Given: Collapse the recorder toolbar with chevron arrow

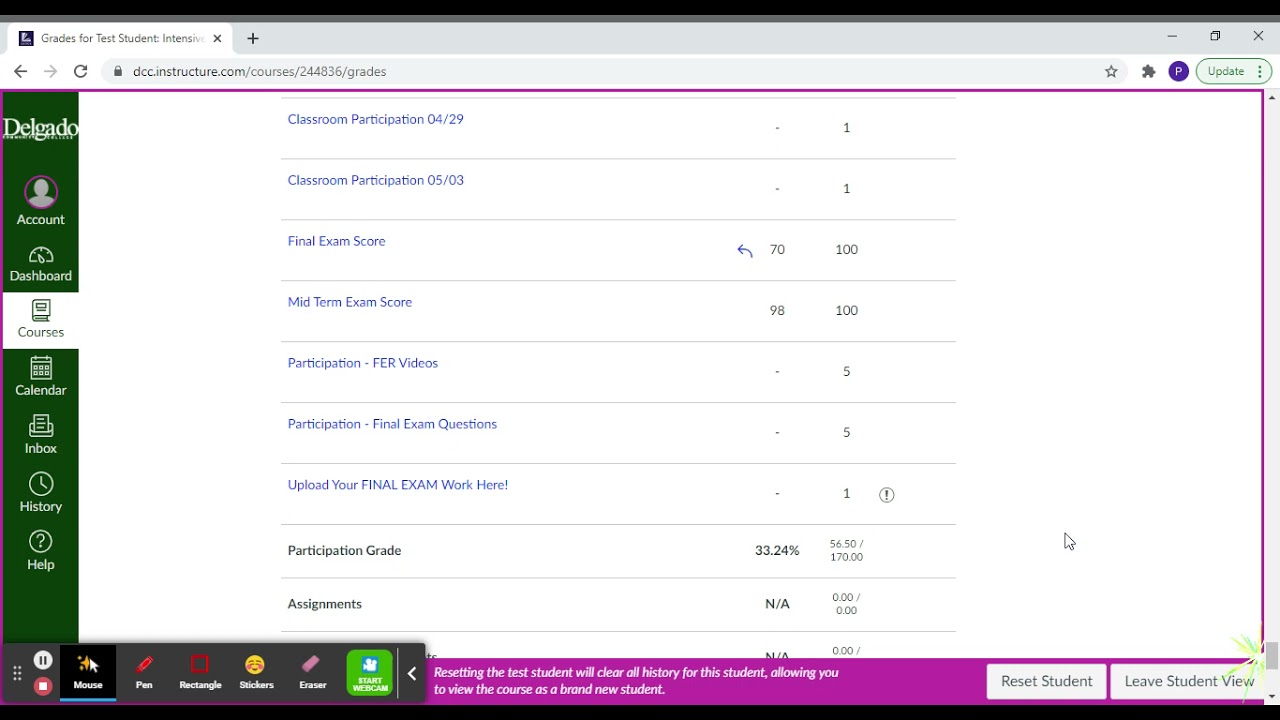Looking at the screenshot, I should tap(411, 673).
